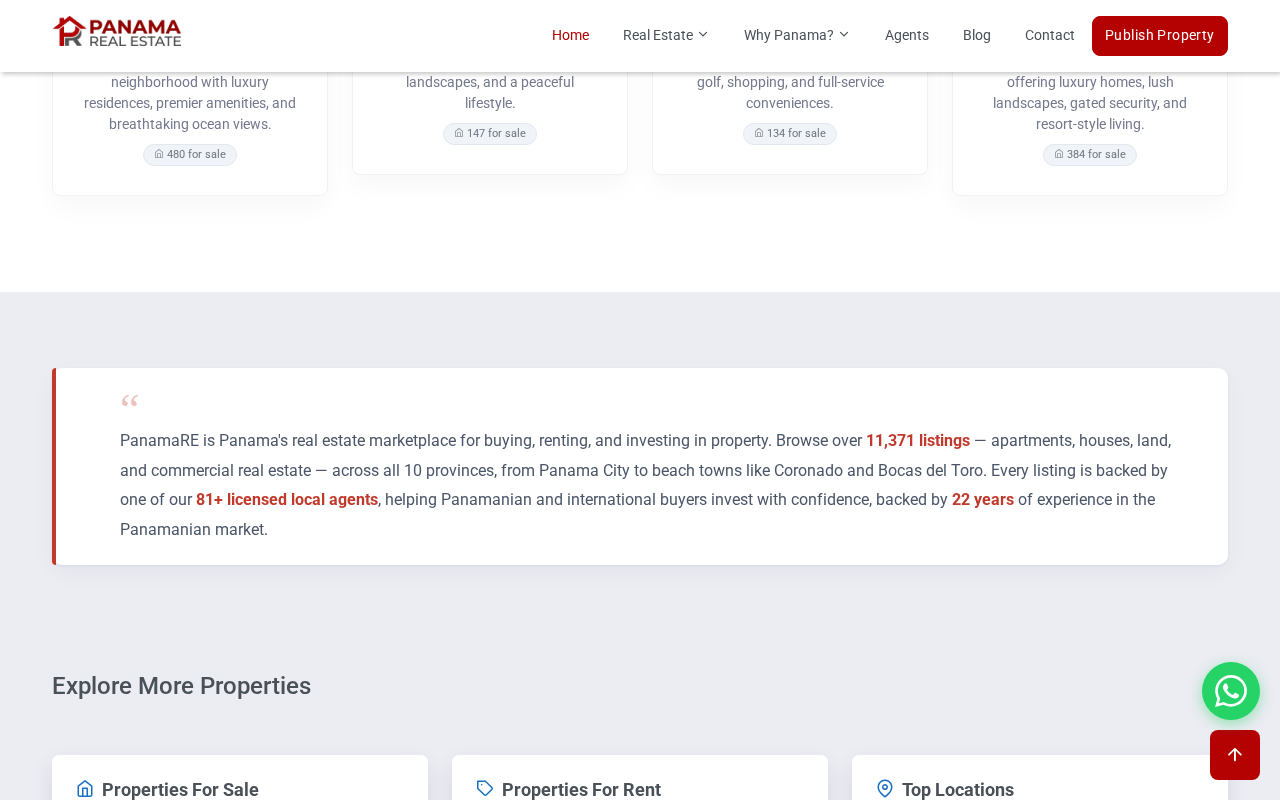1280x800 pixels.
Task: Click tag icon beside Properties For Rent
Action: point(485,789)
